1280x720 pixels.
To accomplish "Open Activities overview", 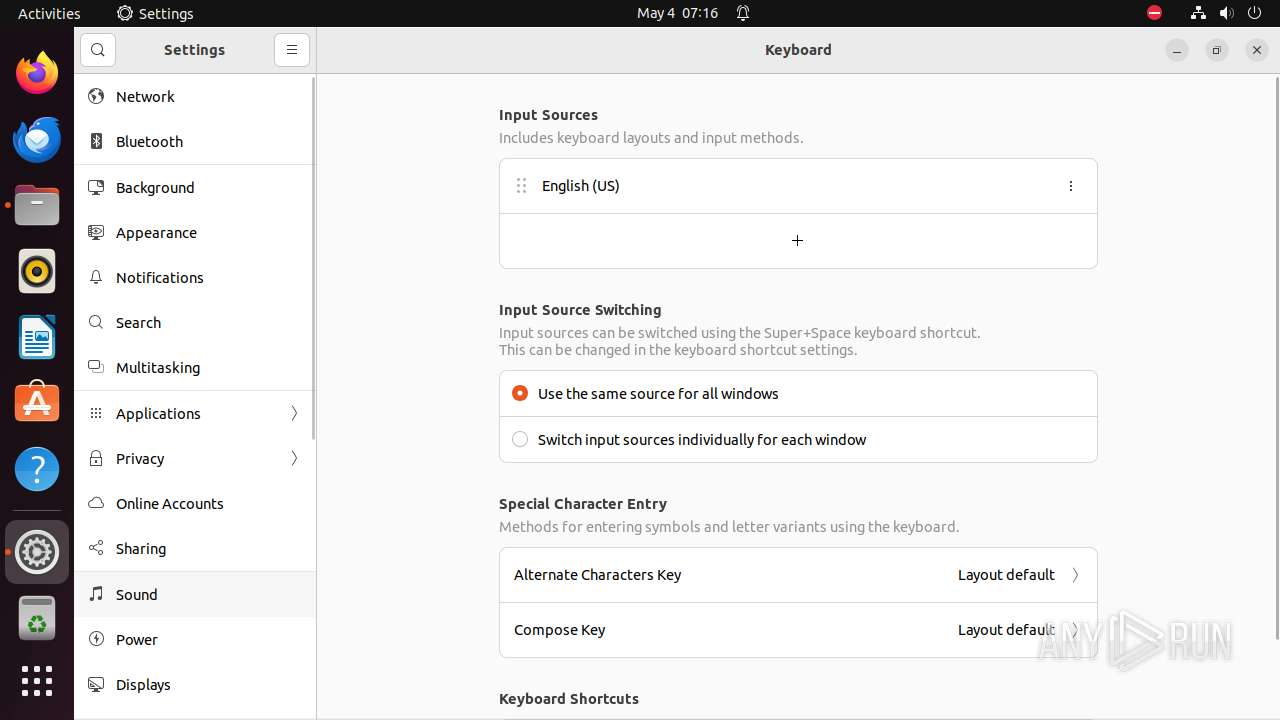I will [49, 13].
